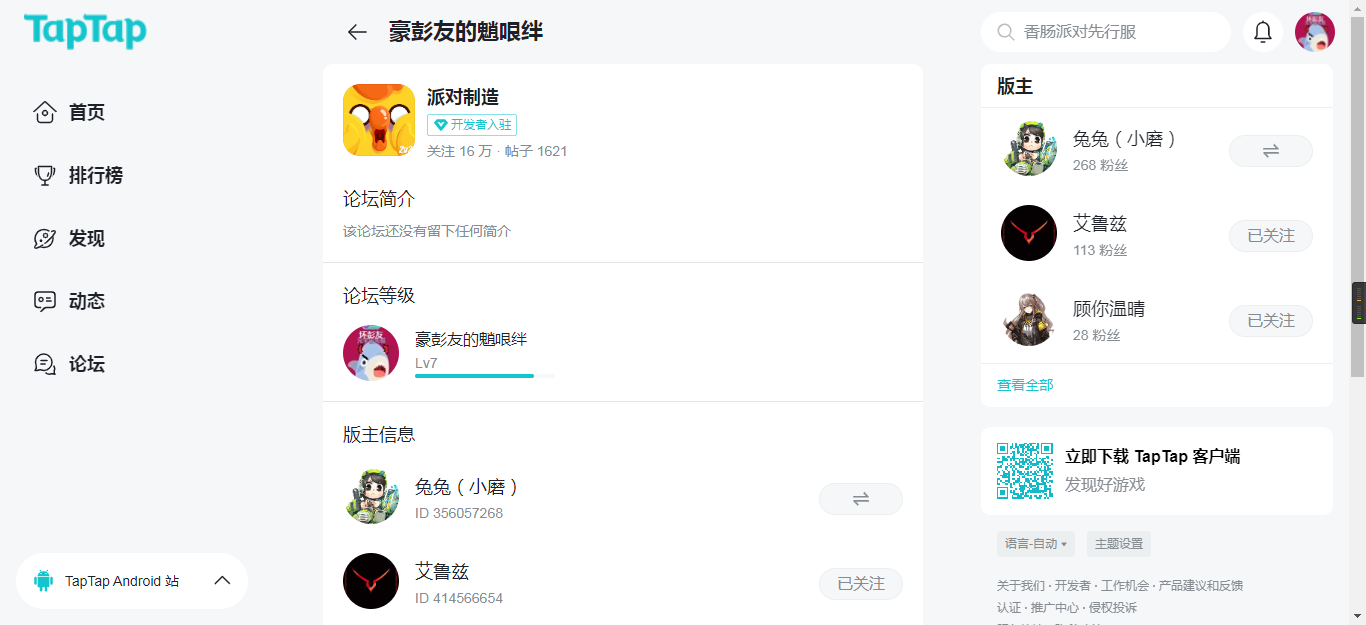1366x625 pixels.
Task: Click the TapTap download QR code
Action: pos(1025,471)
